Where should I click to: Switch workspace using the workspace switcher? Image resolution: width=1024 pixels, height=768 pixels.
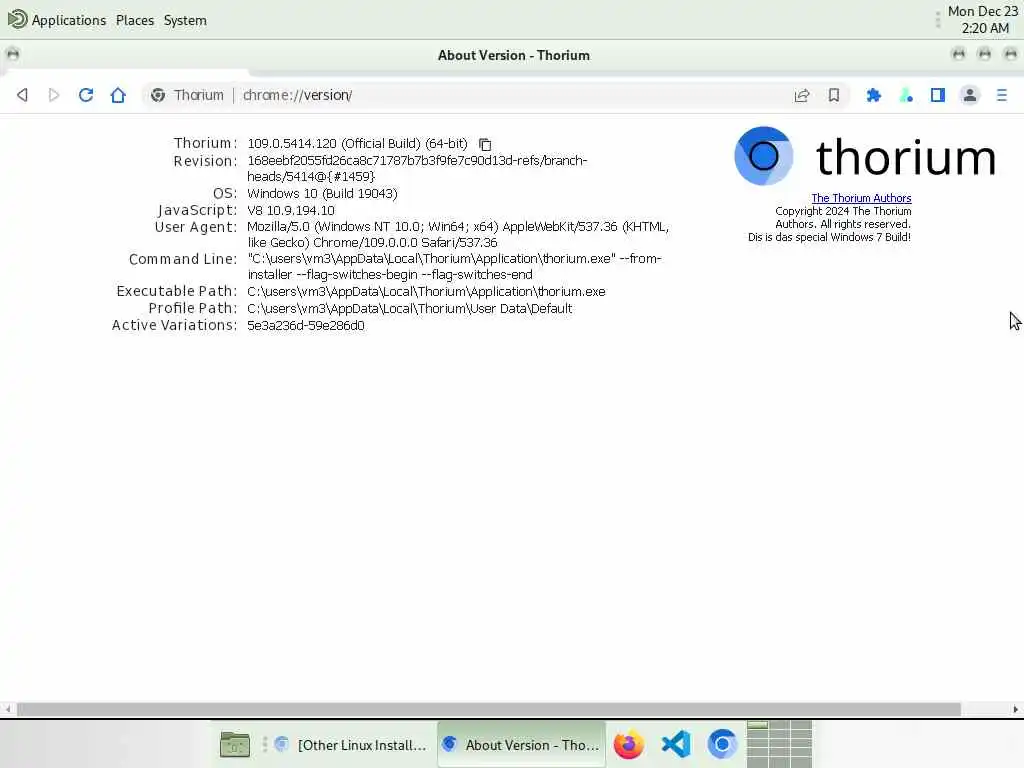779,744
